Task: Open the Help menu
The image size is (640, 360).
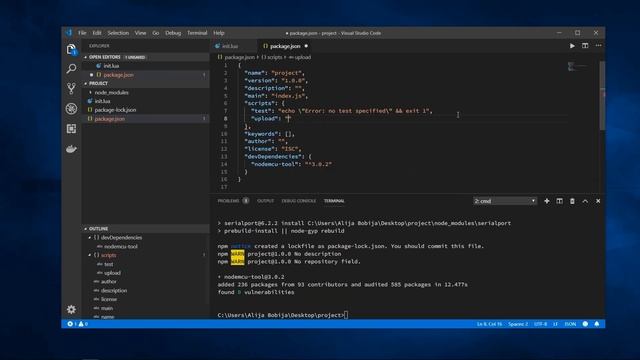Action: (x=219, y=33)
